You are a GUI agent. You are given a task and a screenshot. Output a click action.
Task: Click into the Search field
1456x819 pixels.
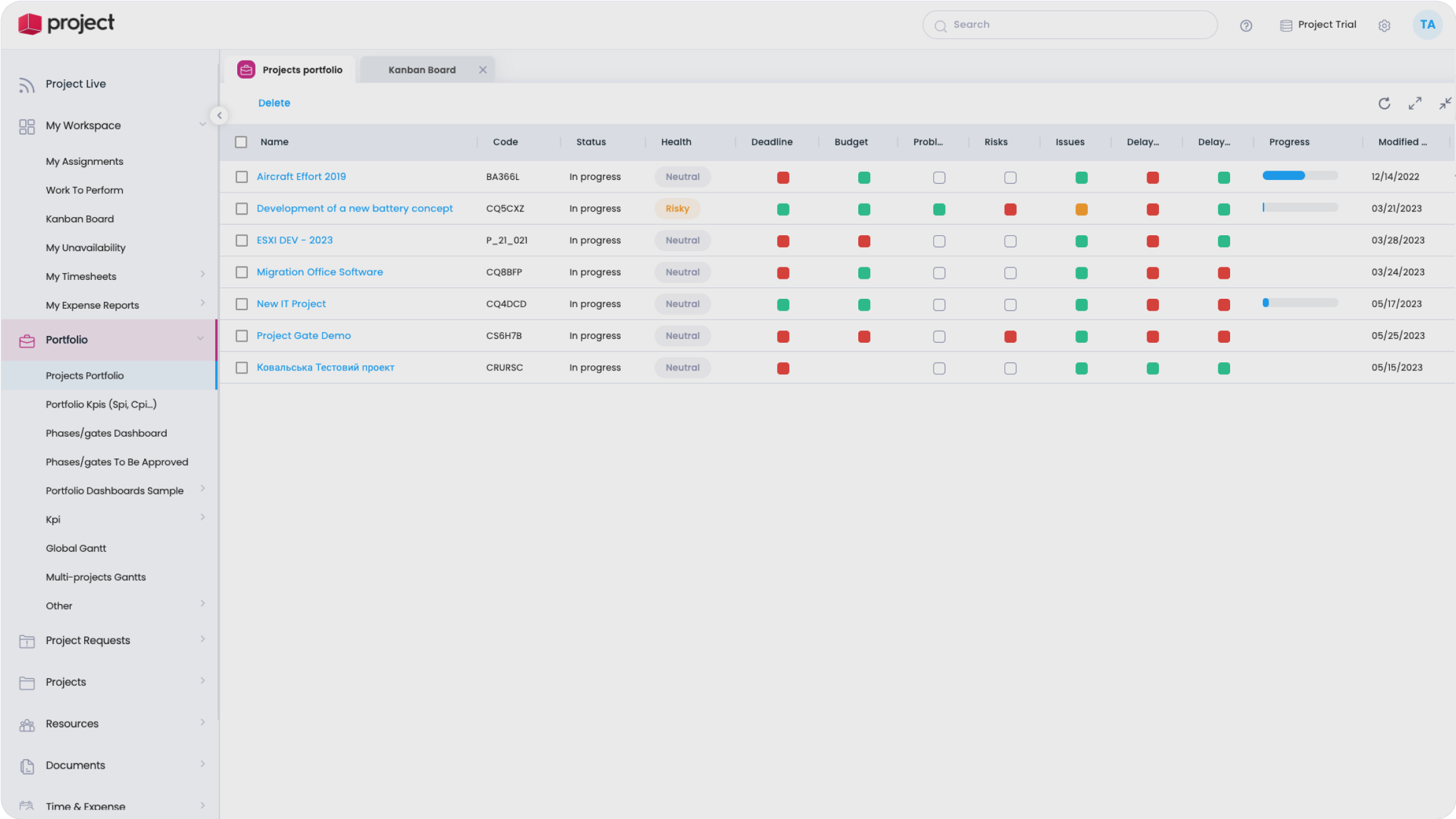coord(1070,25)
